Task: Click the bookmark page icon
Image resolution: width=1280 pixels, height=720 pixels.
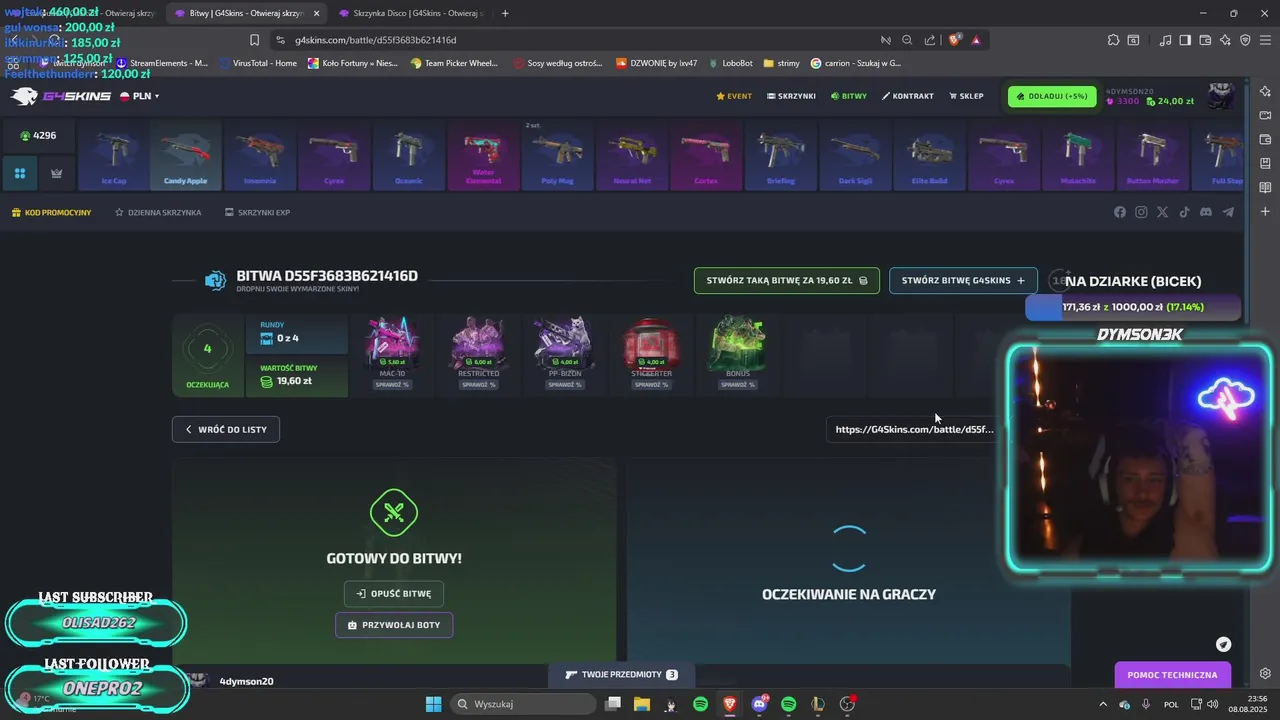Action: pos(254,40)
